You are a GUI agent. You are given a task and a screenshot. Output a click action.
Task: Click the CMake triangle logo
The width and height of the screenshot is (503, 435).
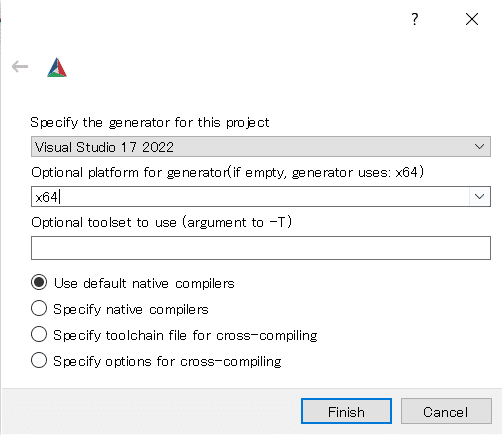coord(57,67)
